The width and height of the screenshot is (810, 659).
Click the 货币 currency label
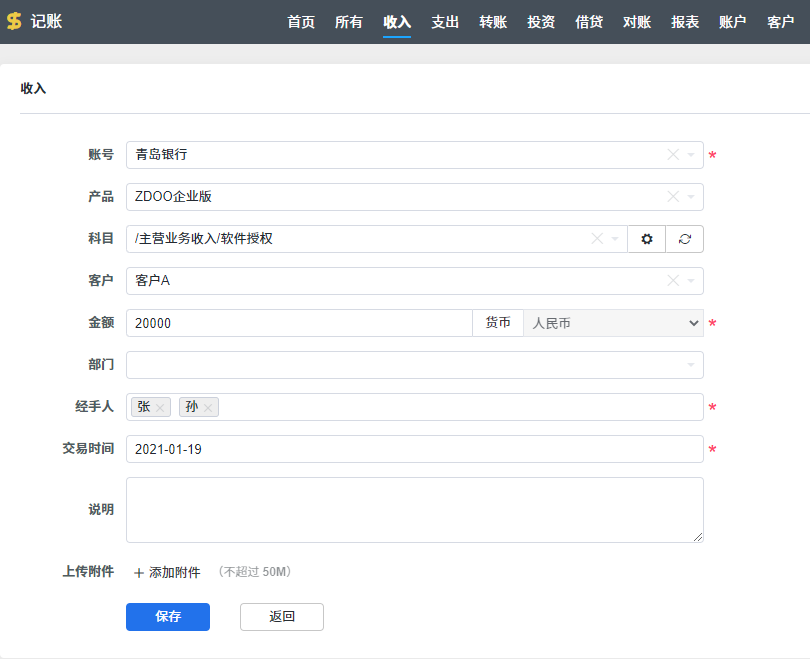click(x=498, y=323)
